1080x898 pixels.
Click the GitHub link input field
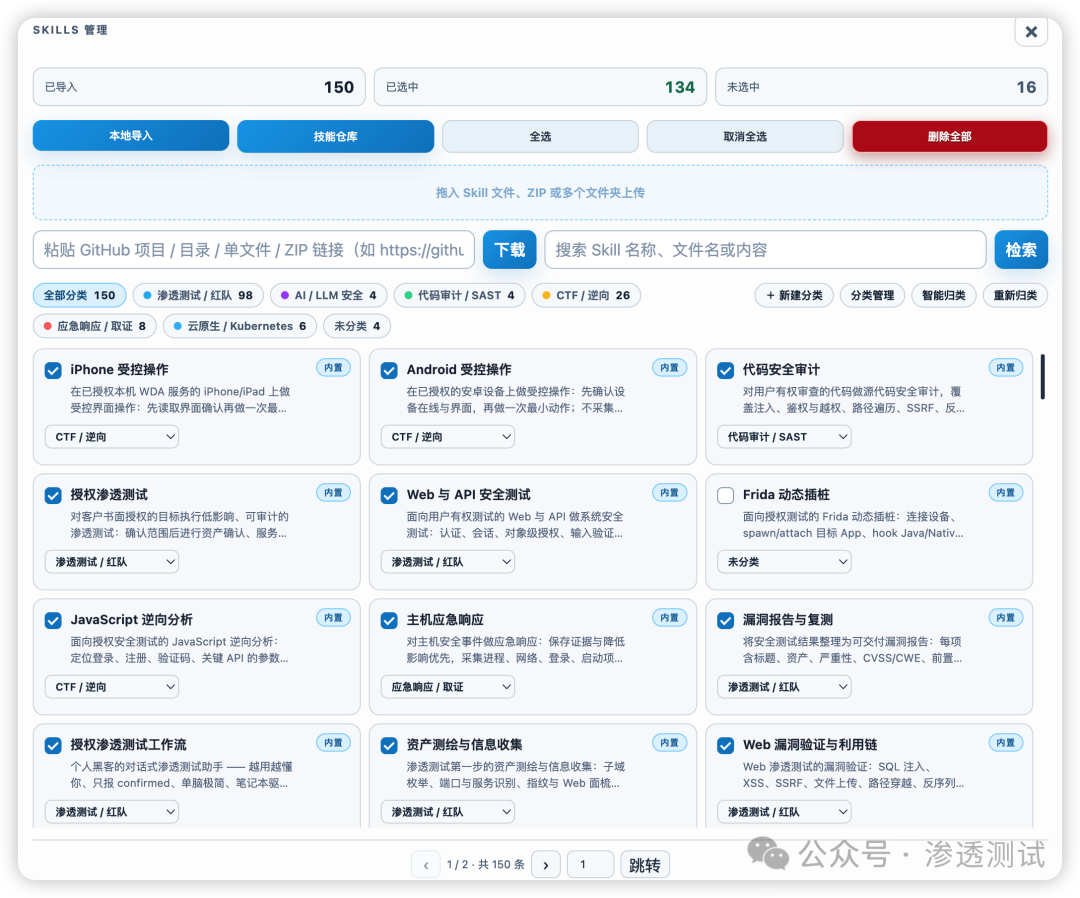253,249
